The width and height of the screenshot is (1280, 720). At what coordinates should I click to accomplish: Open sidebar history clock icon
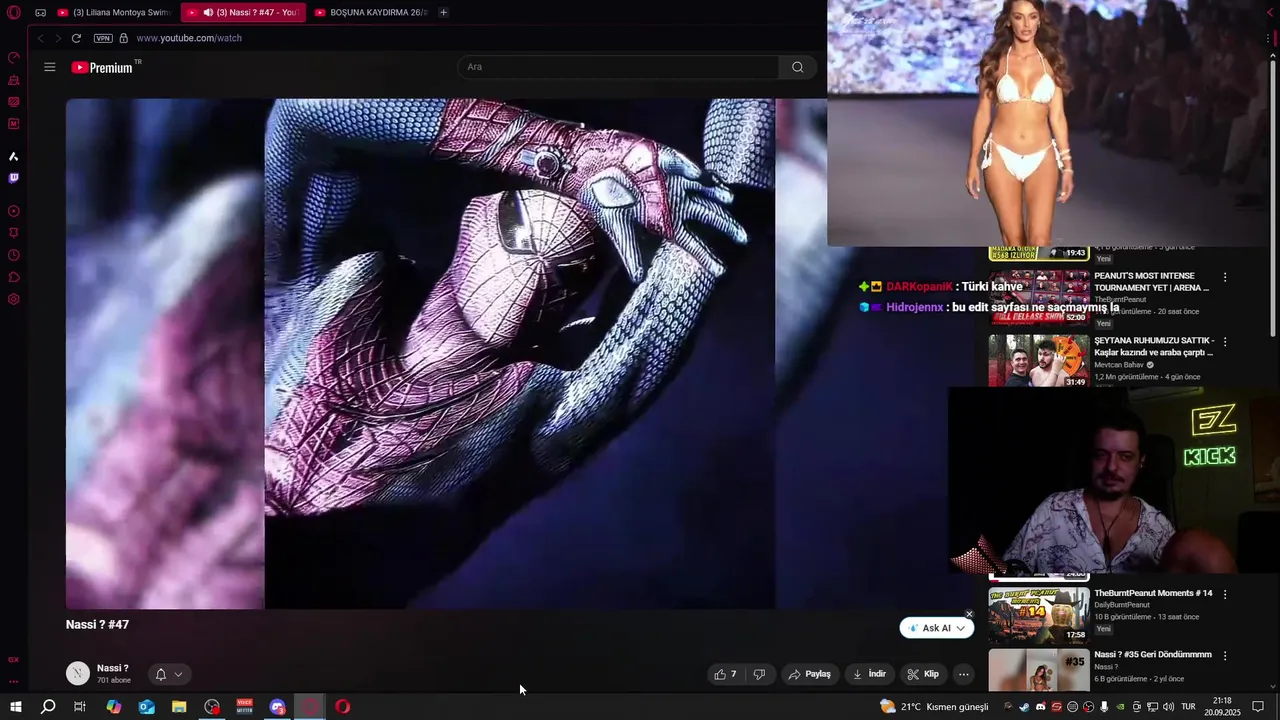(14, 255)
